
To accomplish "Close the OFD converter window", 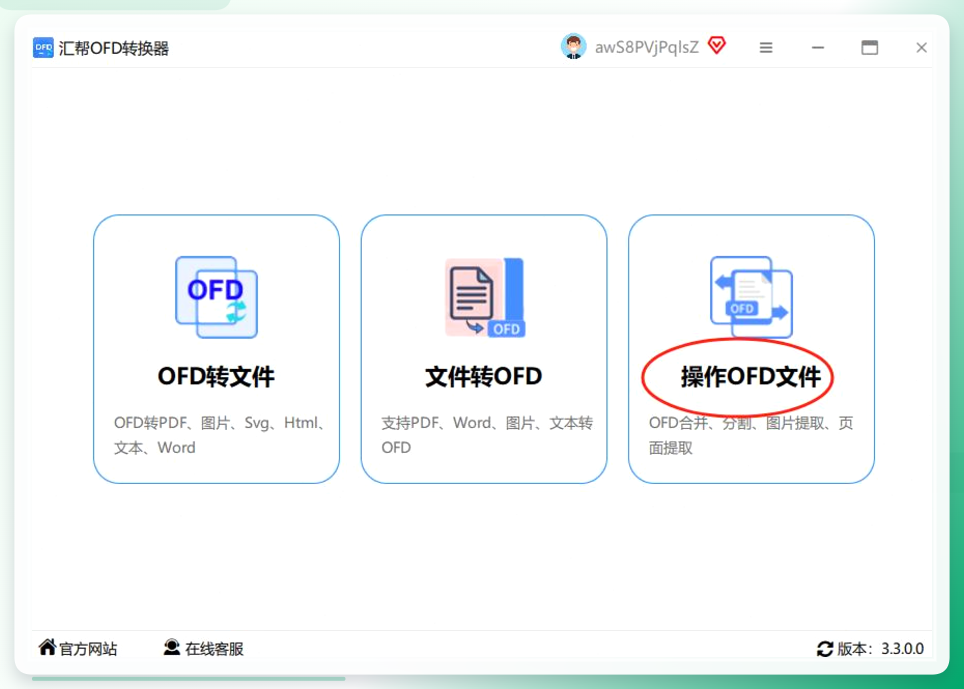I will [921, 47].
